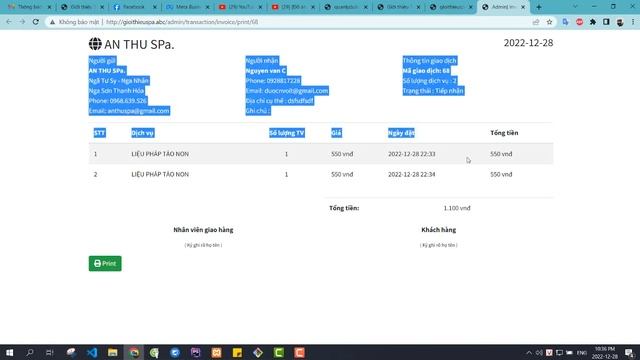Click the Dịch vụ column header

142,133
